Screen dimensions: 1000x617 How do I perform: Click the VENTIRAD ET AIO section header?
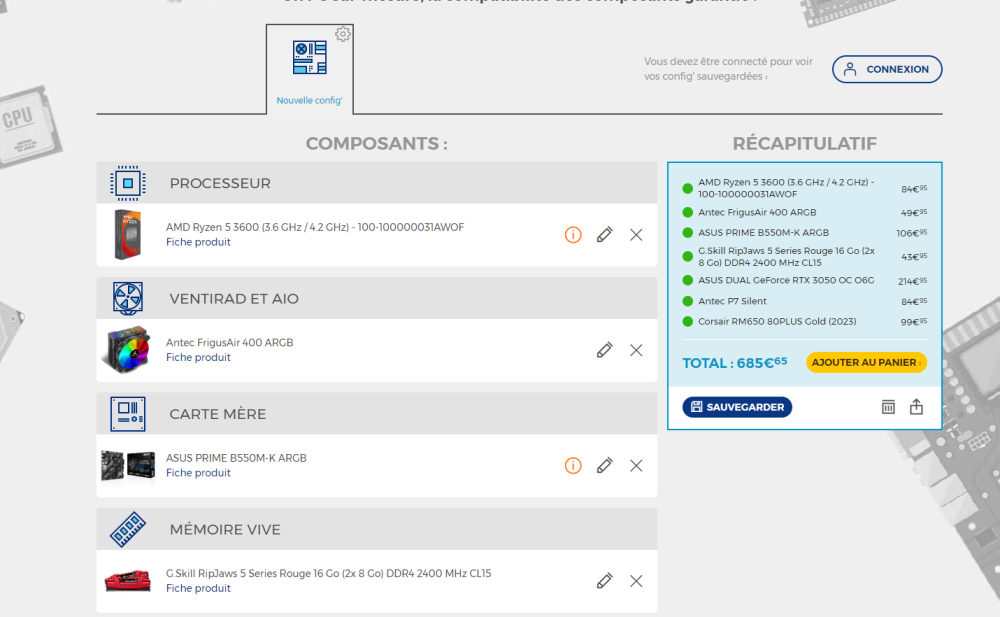pos(376,298)
